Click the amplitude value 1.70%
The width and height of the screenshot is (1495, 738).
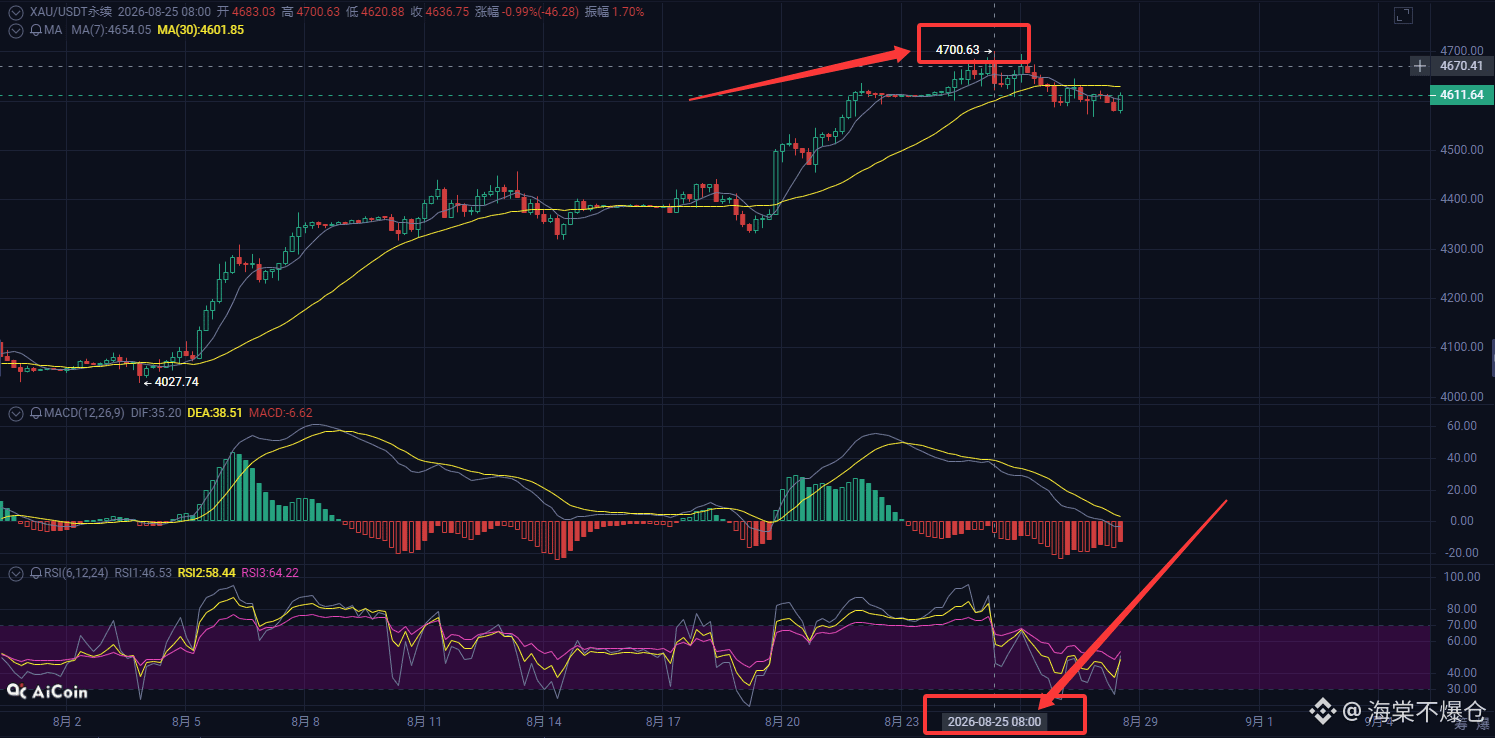[x=628, y=12]
